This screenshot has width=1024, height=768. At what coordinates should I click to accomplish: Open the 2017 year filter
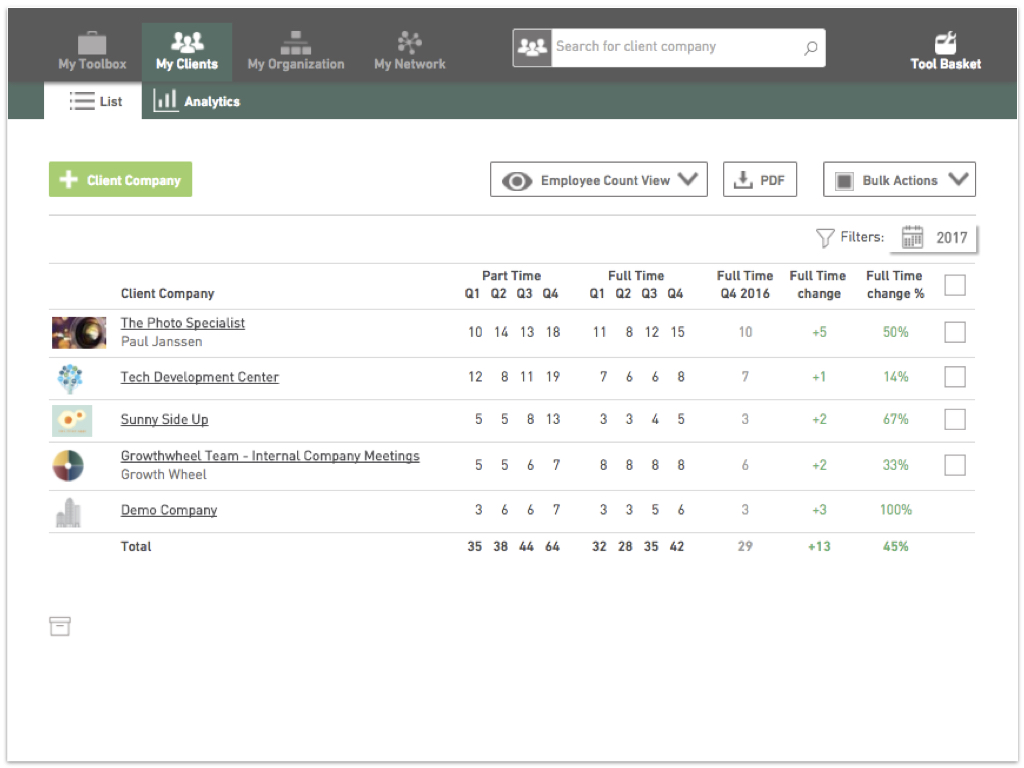pos(934,238)
